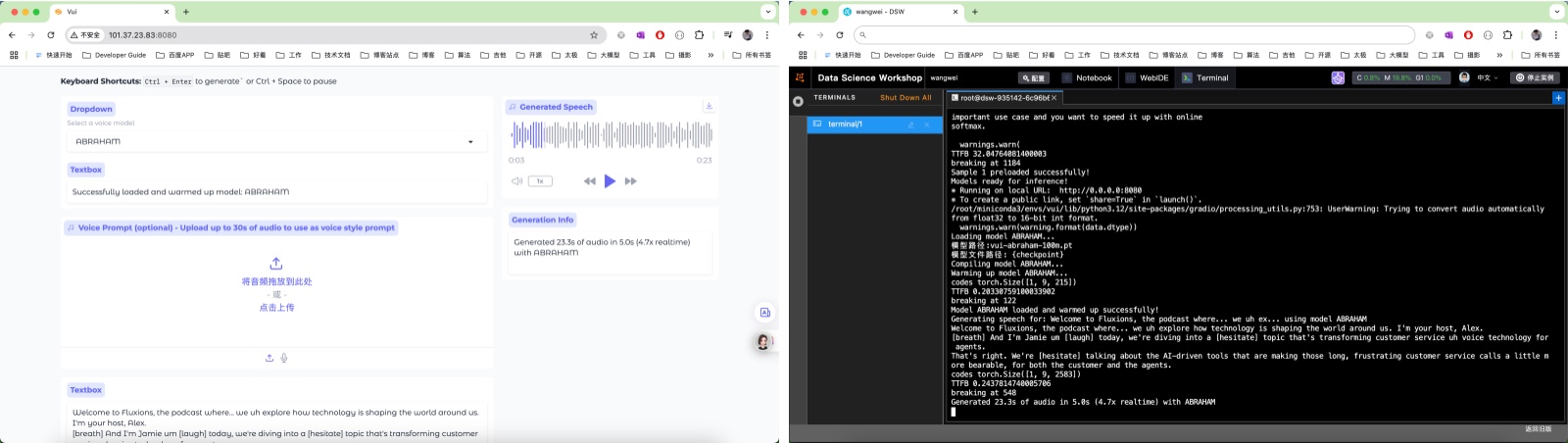Open 大模型 bookmark folder in DSW window

(1393, 55)
